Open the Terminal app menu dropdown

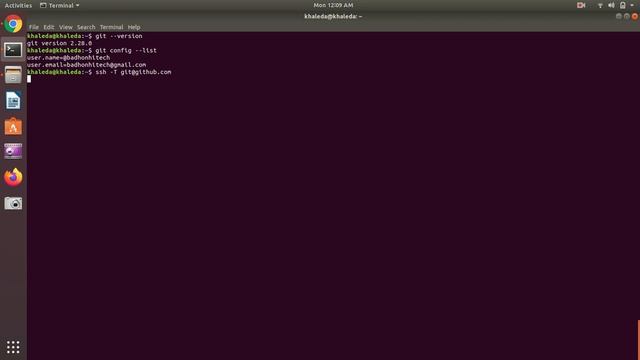[60, 5]
